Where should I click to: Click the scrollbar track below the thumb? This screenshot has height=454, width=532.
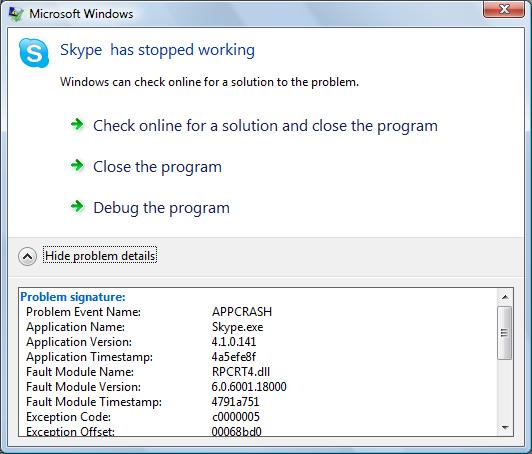505,390
